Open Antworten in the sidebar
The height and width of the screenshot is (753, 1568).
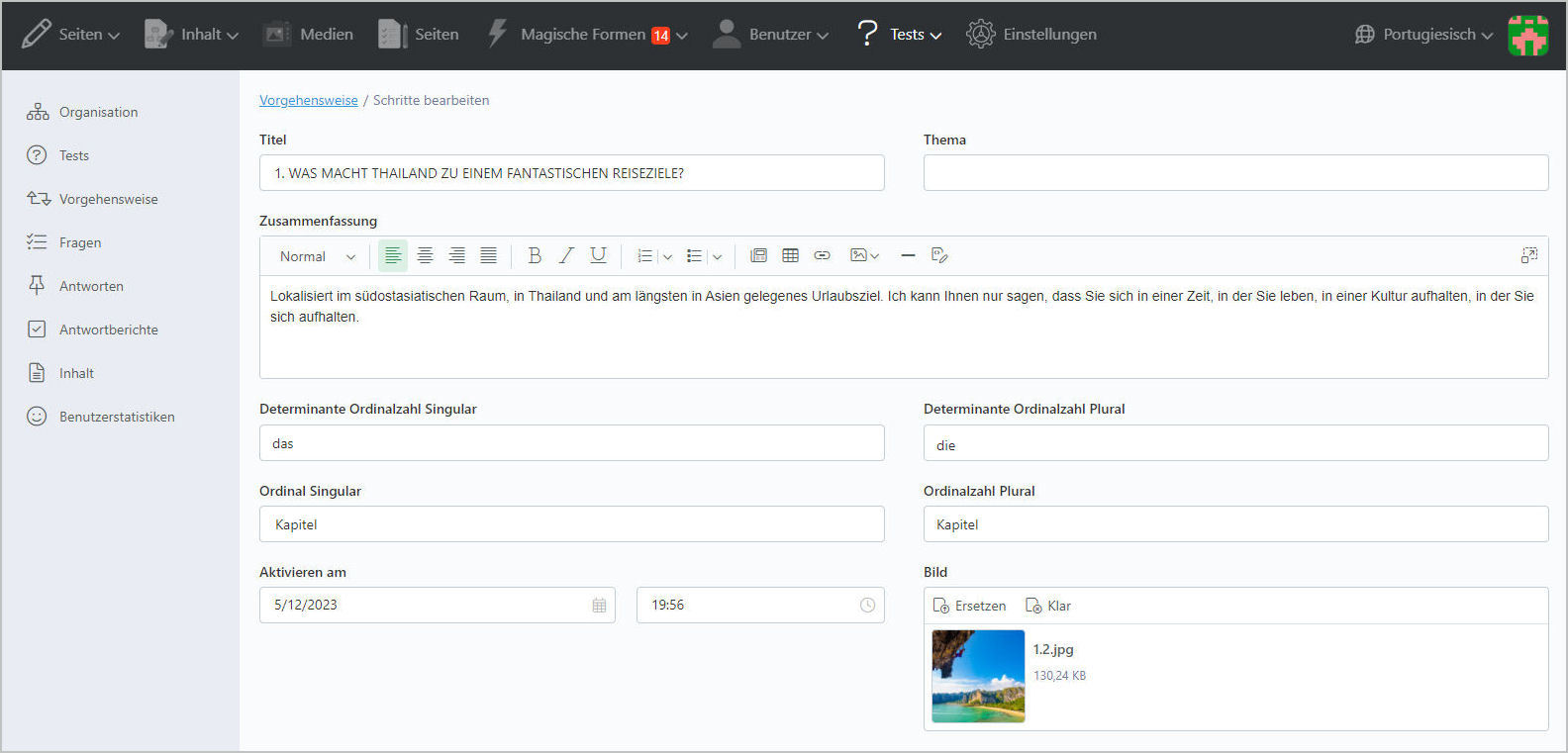coord(74,286)
